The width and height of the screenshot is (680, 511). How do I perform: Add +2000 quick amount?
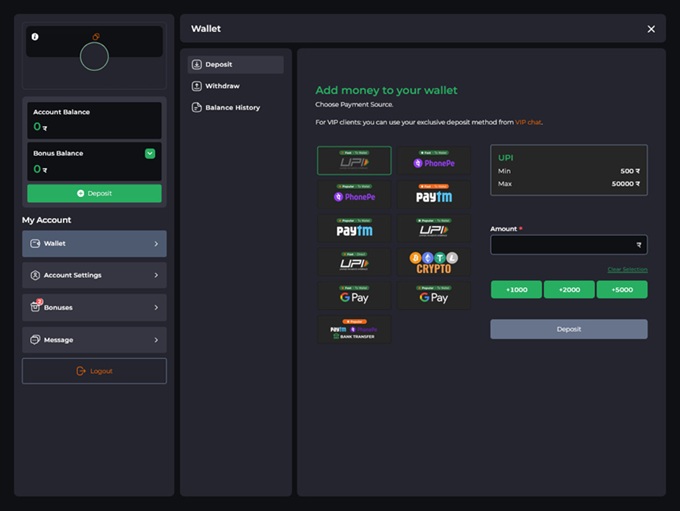pos(568,289)
